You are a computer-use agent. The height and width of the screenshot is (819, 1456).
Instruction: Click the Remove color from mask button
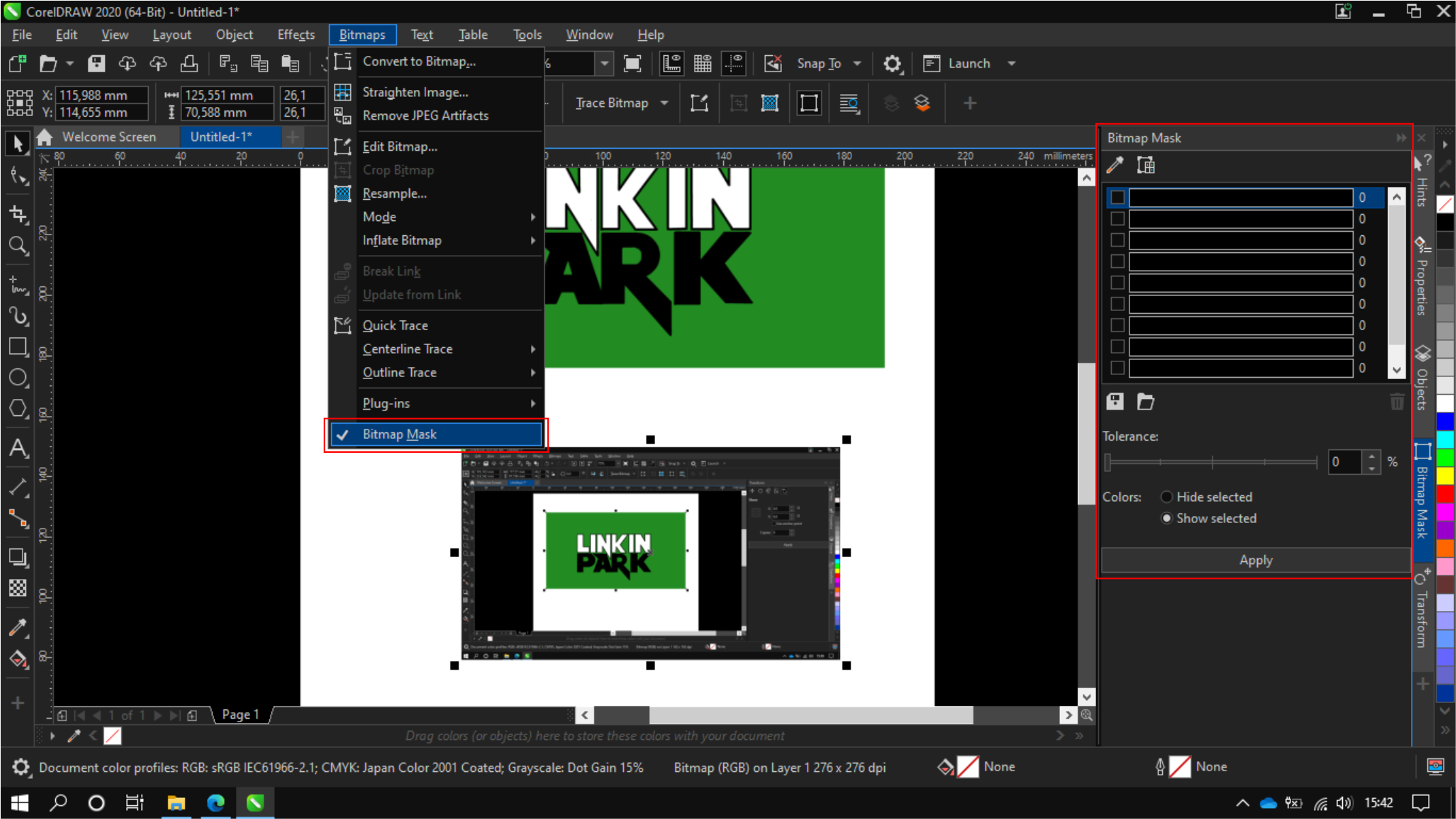coord(1397,400)
